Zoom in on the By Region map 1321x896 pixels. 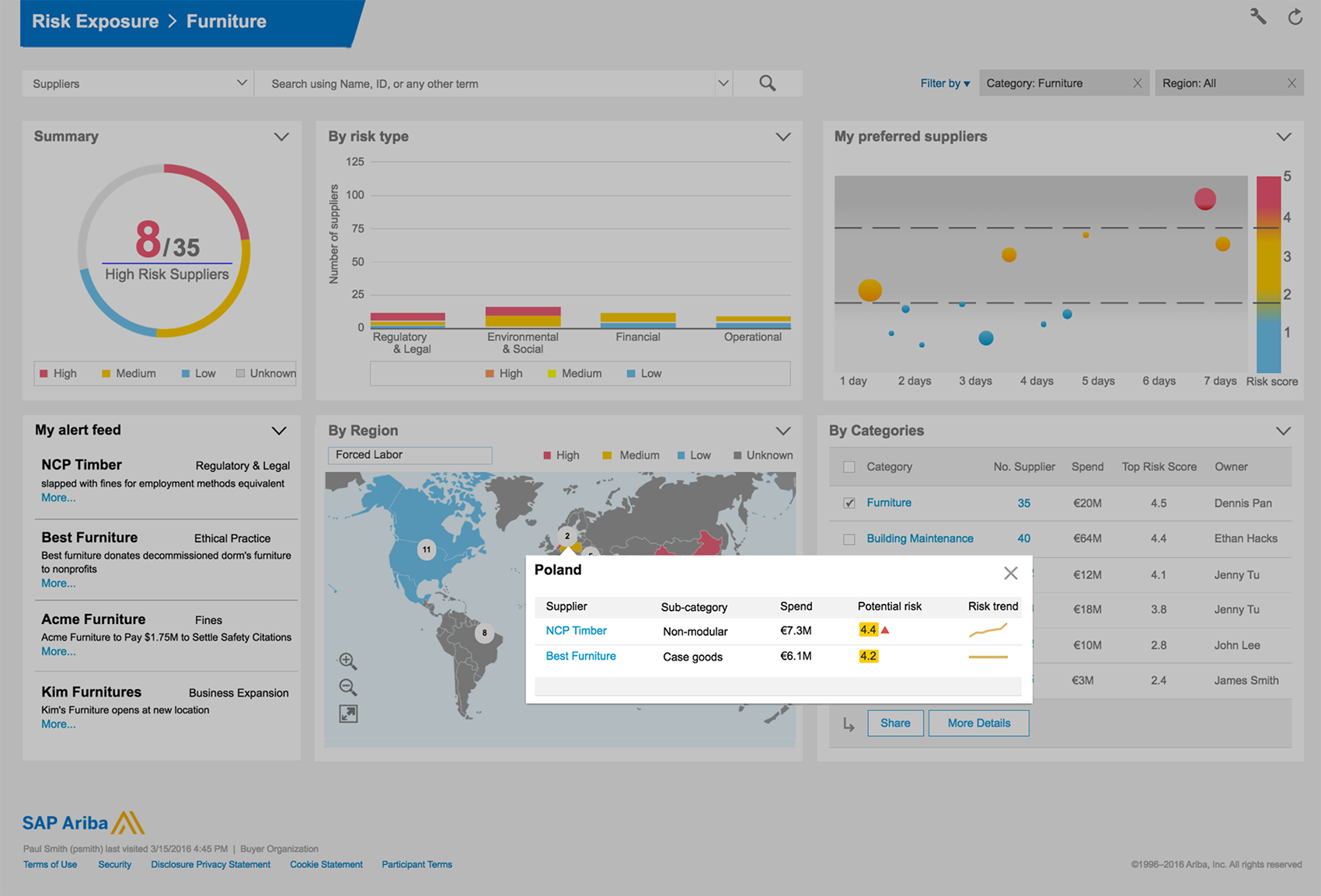pos(348,660)
